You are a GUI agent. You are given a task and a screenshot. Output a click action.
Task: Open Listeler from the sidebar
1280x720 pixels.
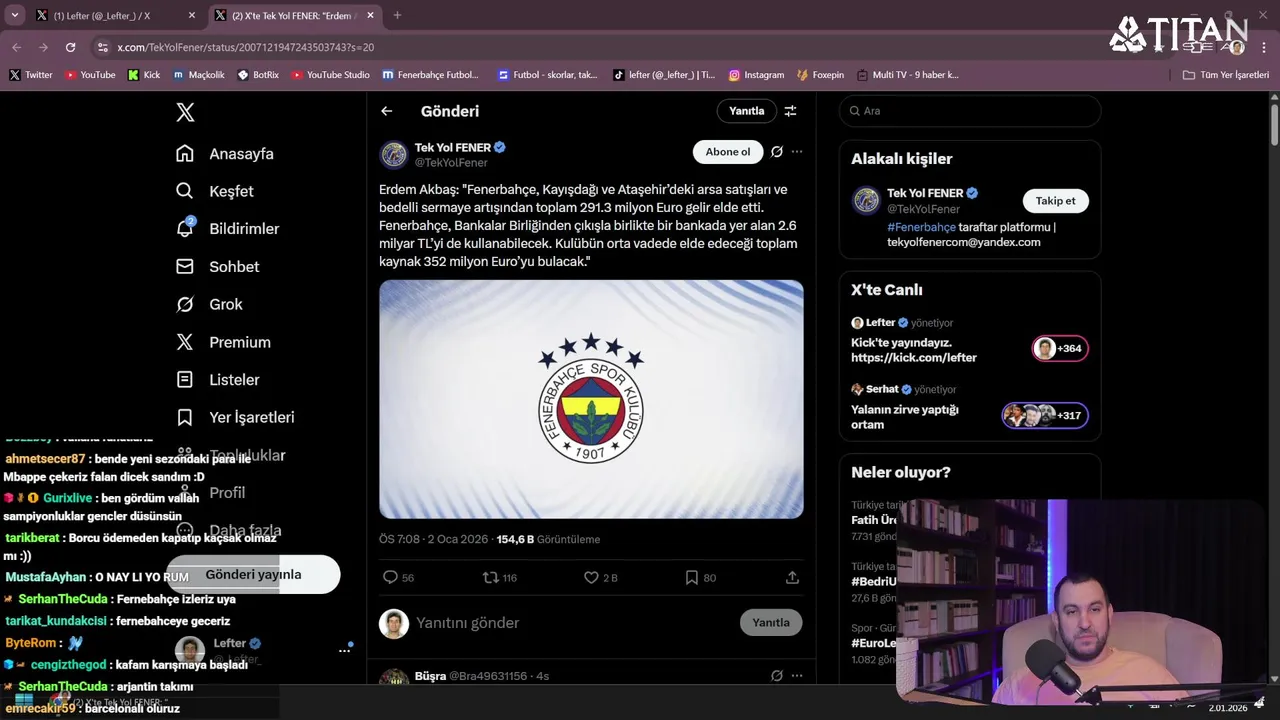[x=217, y=380]
